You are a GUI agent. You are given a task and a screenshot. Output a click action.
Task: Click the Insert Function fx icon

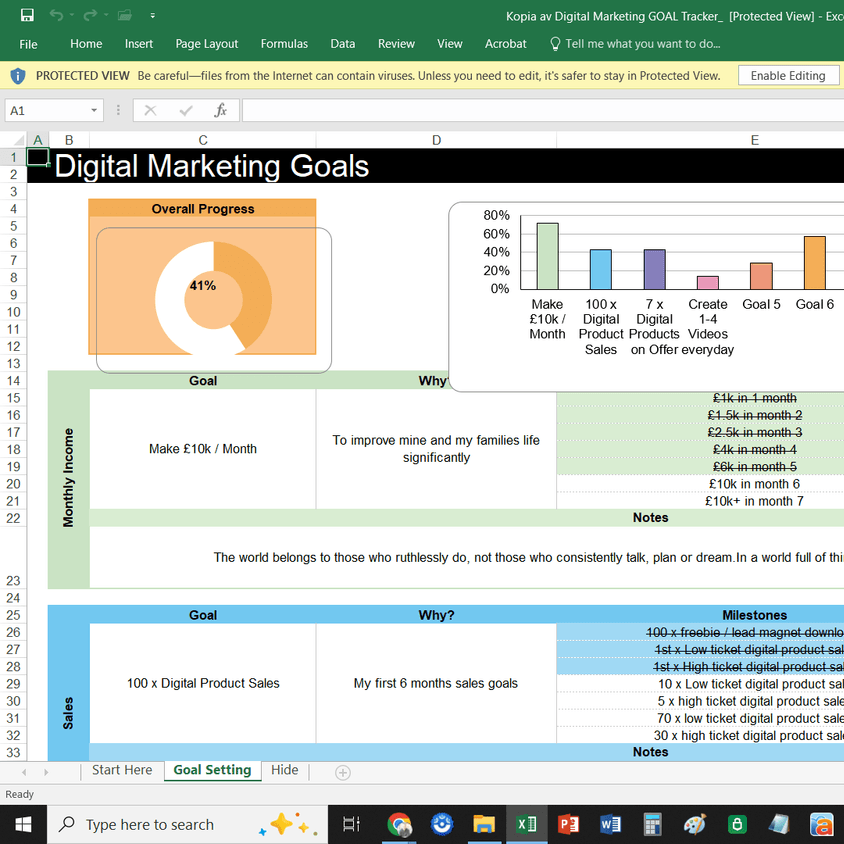pos(220,110)
